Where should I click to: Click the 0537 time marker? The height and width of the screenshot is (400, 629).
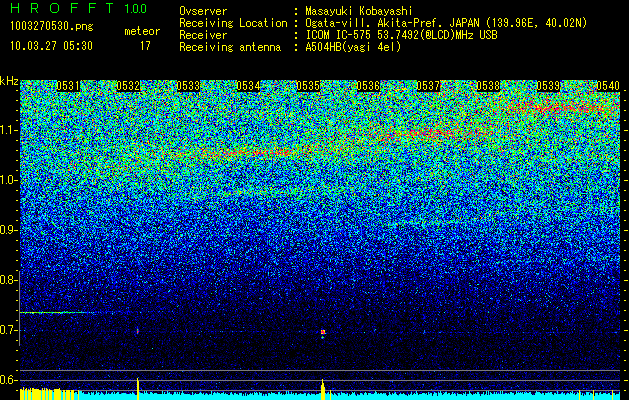428,86
